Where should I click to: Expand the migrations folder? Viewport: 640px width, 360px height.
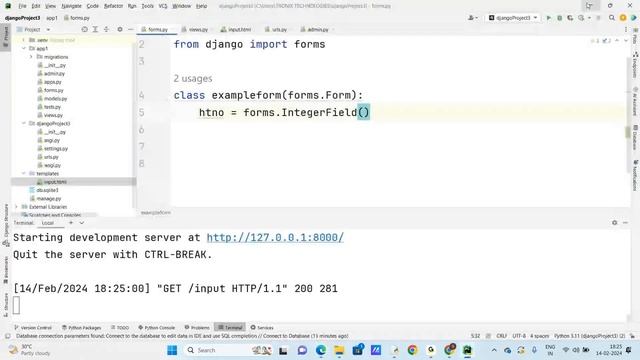(31, 57)
